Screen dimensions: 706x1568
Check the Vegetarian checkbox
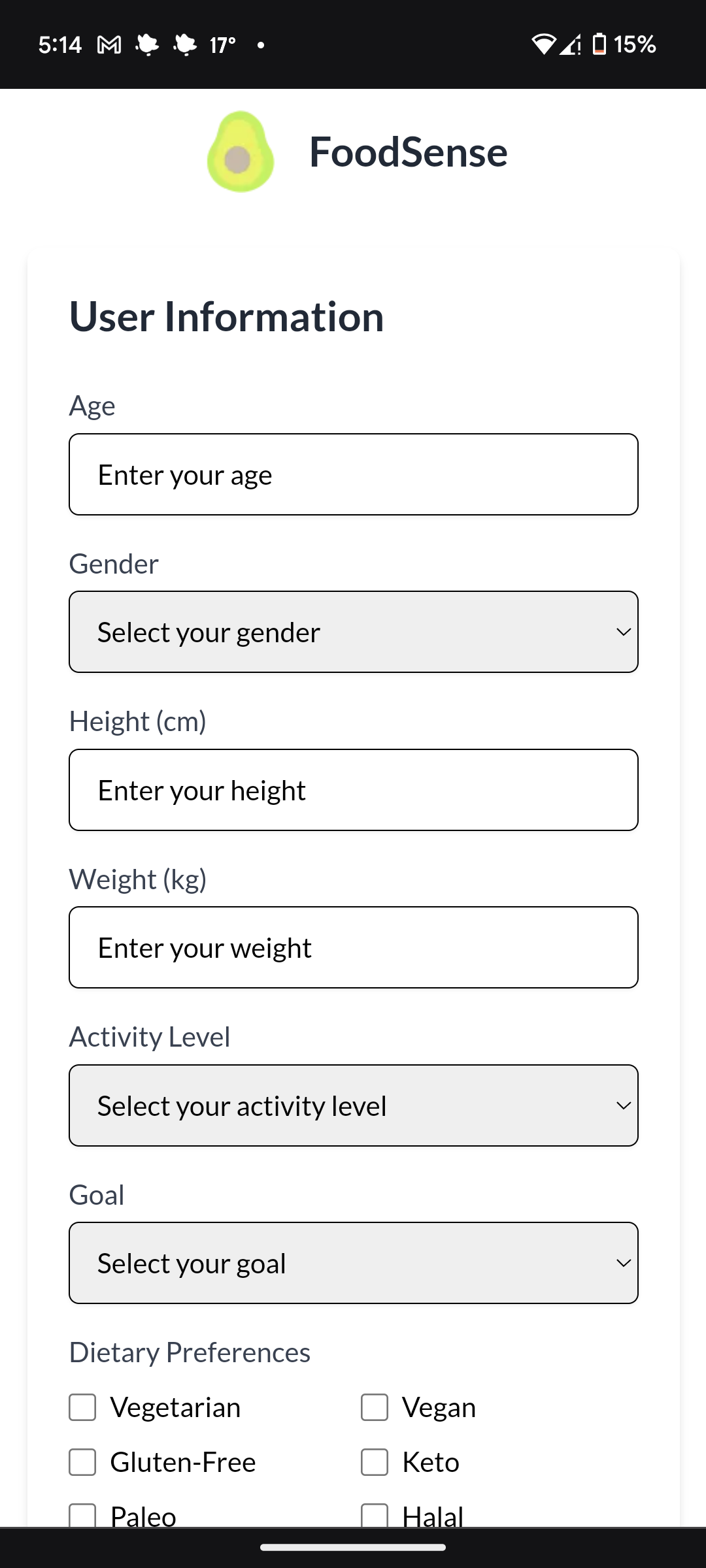[x=83, y=1407]
